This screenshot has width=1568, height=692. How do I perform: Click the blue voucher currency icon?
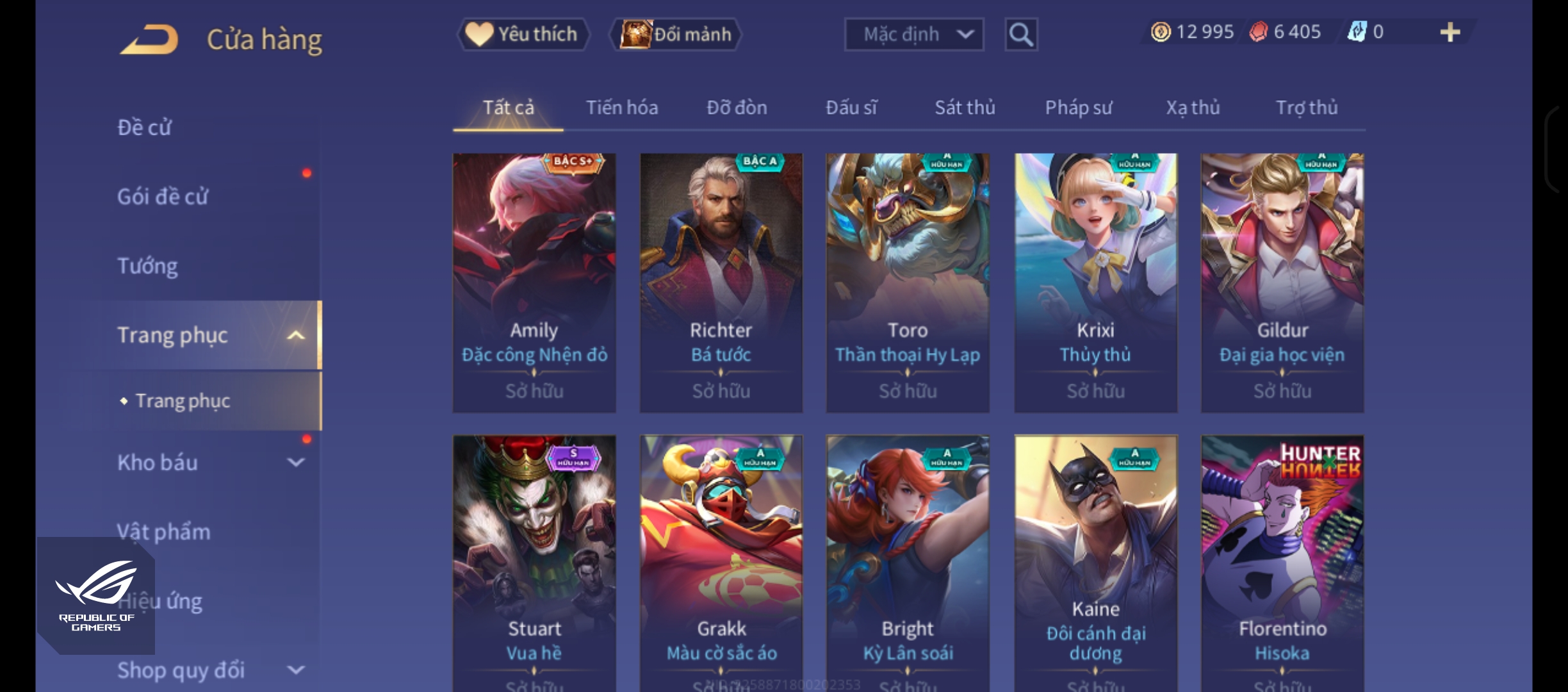(1357, 31)
